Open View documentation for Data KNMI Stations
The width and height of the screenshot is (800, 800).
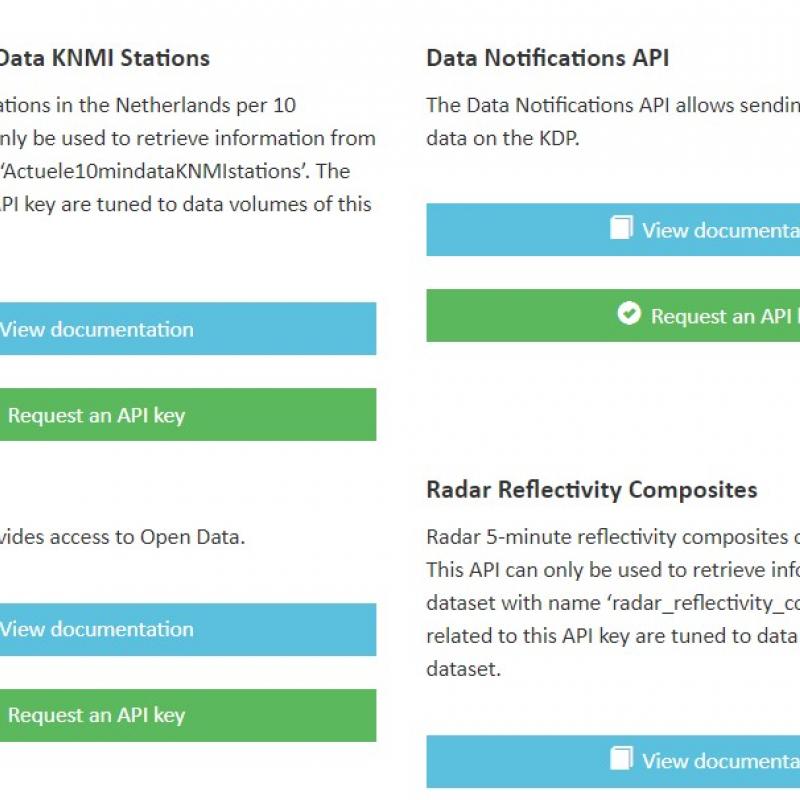[188, 329]
